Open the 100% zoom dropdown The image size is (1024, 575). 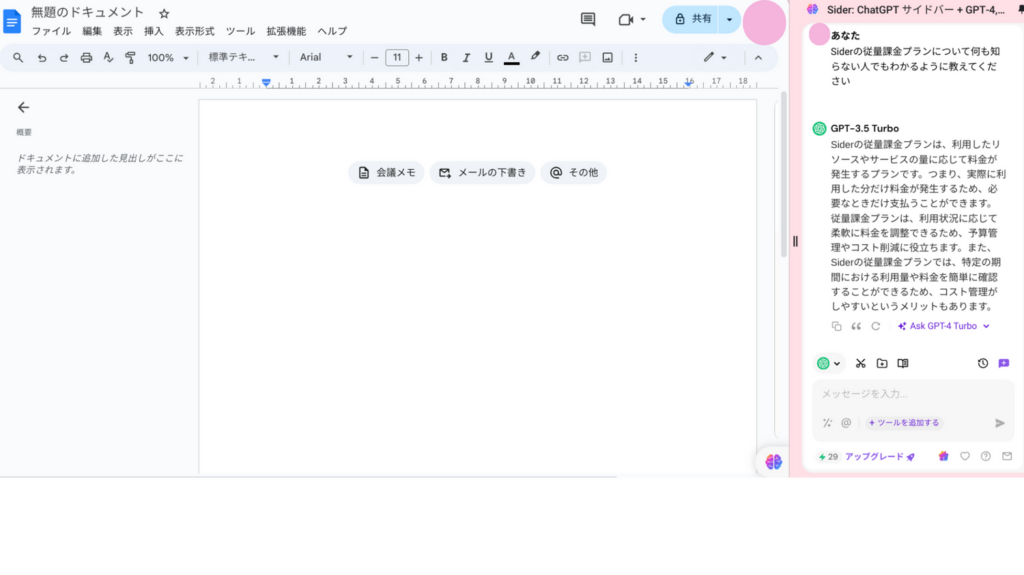167,58
